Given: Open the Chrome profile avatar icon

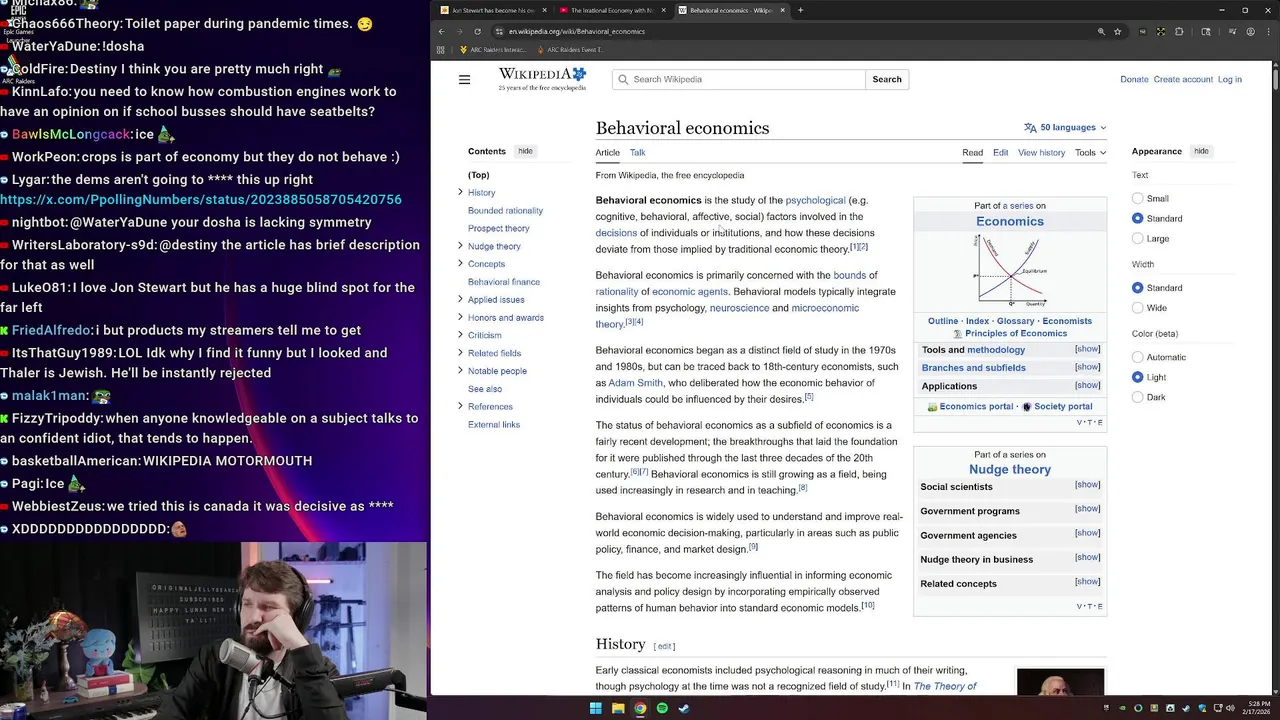Looking at the screenshot, I should click(1251, 32).
